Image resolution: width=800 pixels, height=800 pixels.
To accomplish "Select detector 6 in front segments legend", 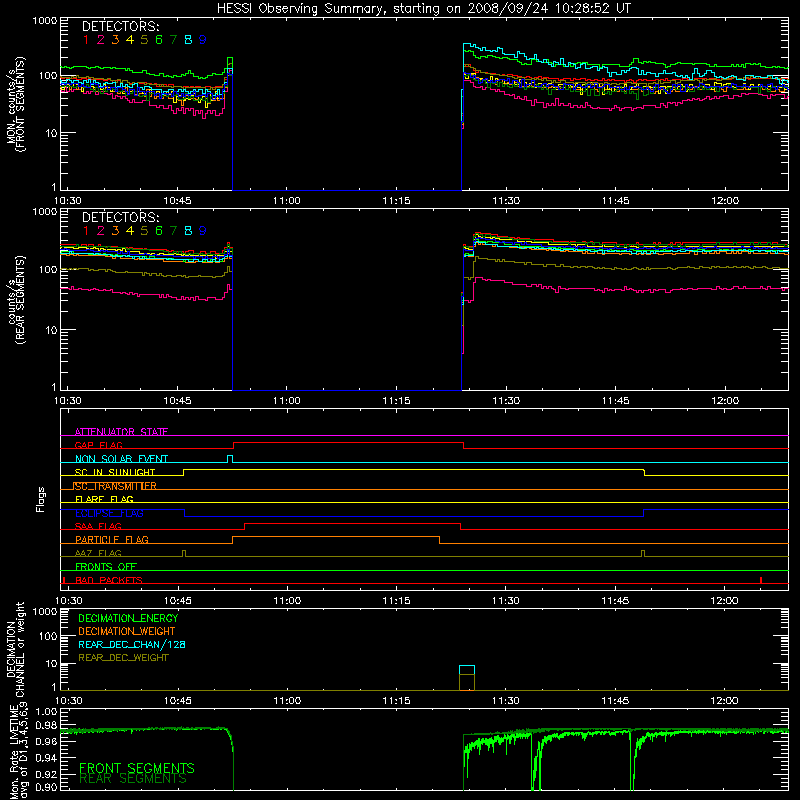I will point(159,40).
